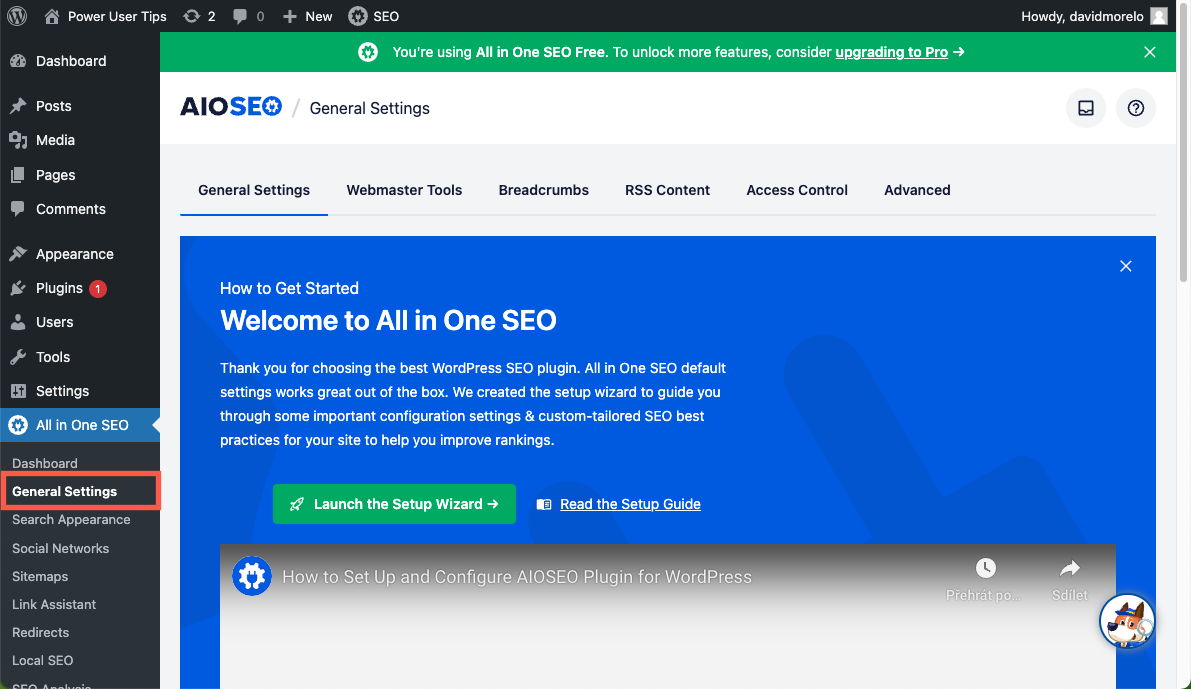Open the AIOSEO fox mascot chat bubble
The width and height of the screenshot is (1191, 689).
click(1127, 621)
